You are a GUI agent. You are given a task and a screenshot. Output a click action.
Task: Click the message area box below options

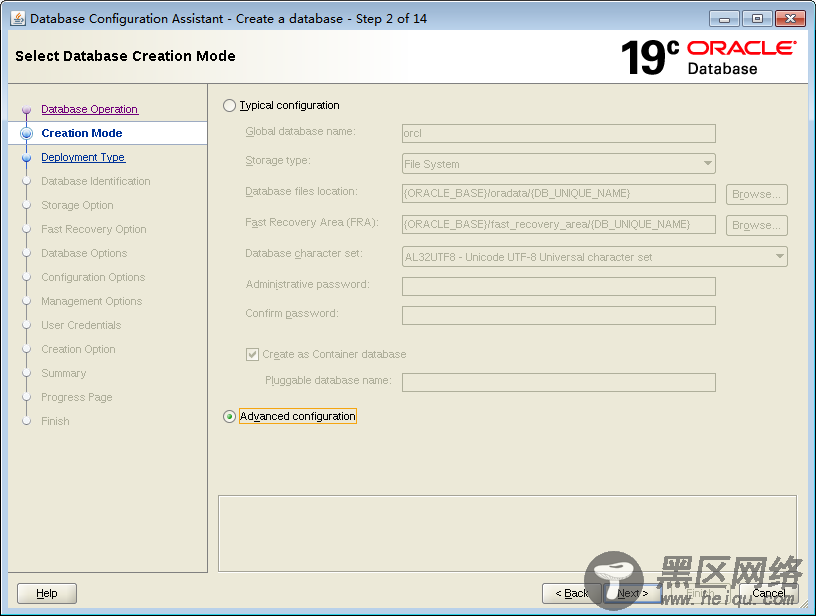pyautogui.click(x=507, y=533)
